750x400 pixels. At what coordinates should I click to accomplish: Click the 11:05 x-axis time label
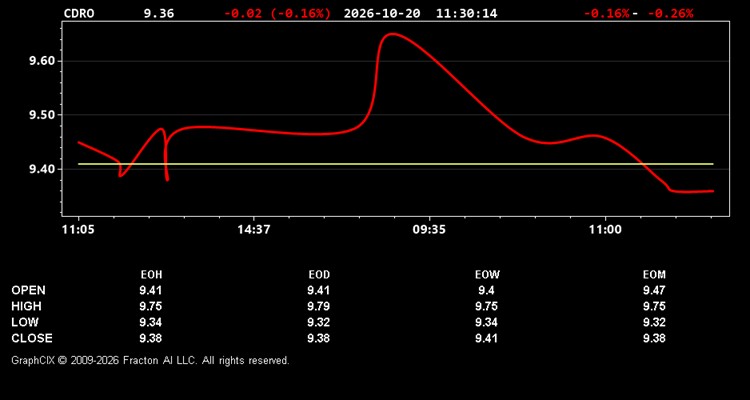(78, 230)
